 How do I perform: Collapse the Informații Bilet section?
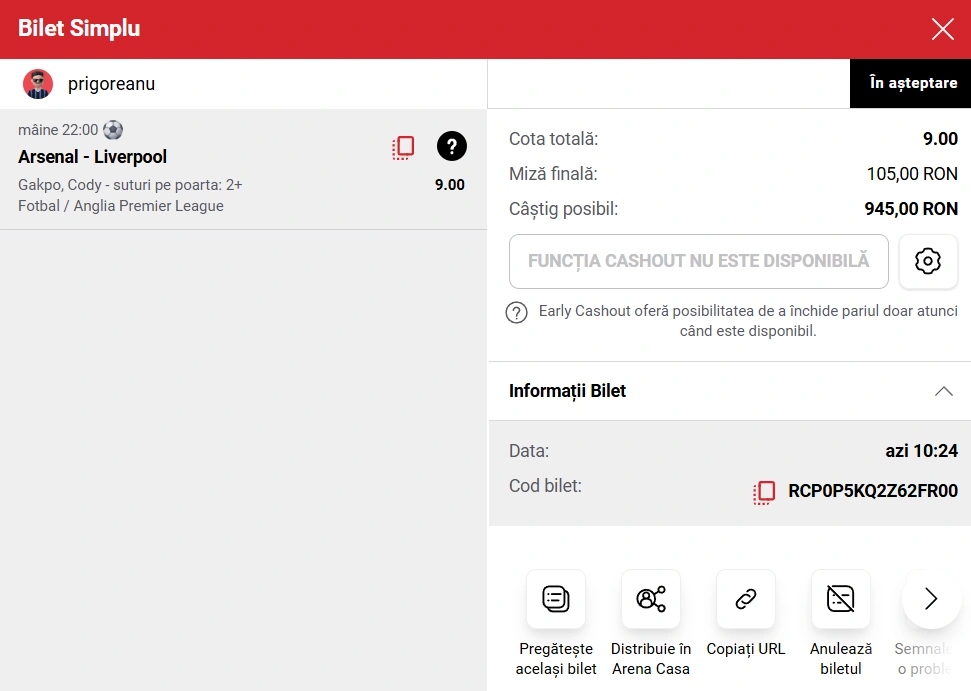coord(943,391)
